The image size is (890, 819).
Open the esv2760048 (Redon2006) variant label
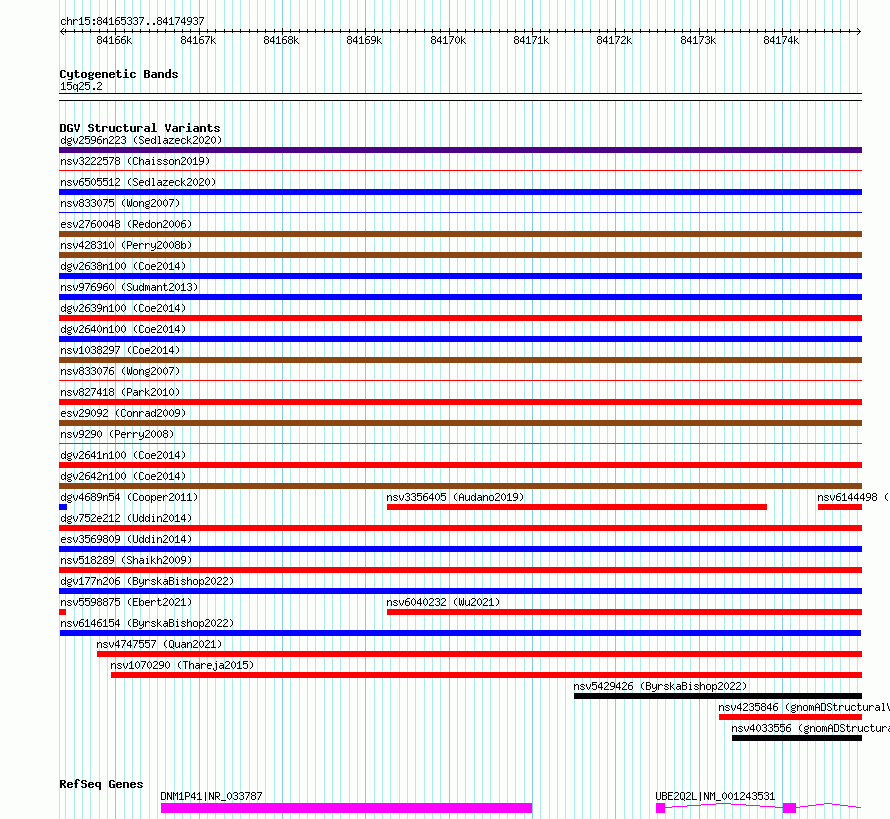tap(126, 224)
